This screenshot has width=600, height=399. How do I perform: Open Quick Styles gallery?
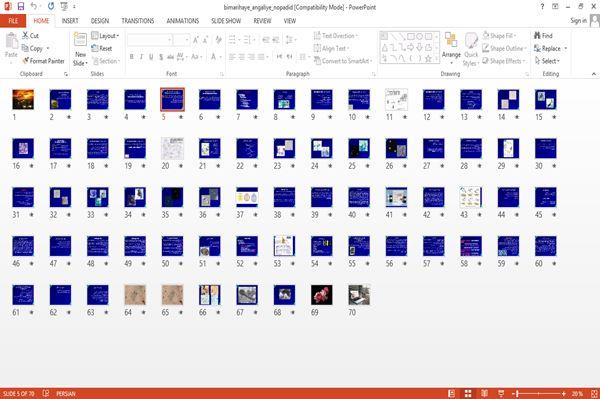pos(471,50)
